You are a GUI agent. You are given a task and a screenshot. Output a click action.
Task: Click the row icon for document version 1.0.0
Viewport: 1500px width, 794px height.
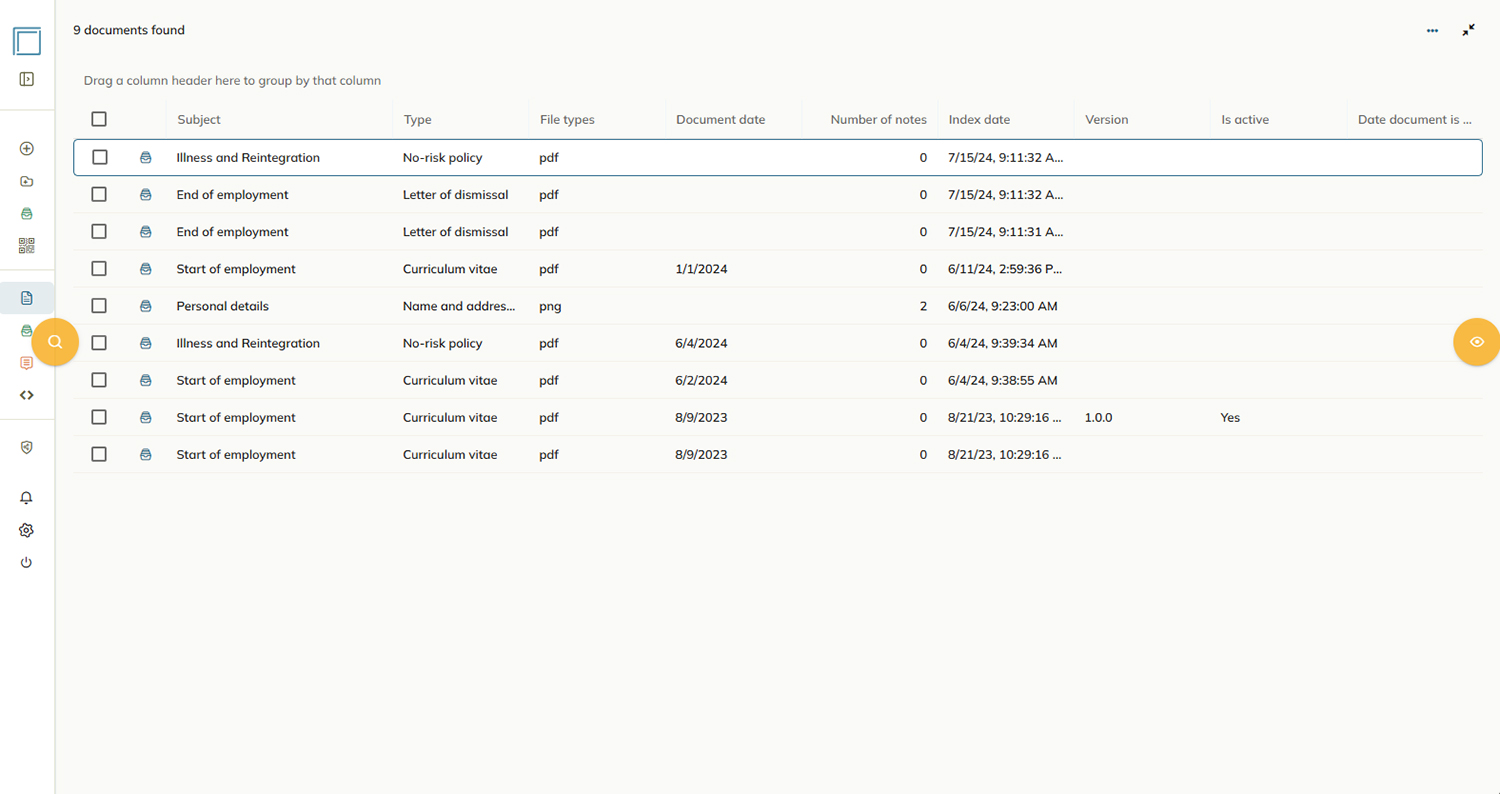(146, 417)
